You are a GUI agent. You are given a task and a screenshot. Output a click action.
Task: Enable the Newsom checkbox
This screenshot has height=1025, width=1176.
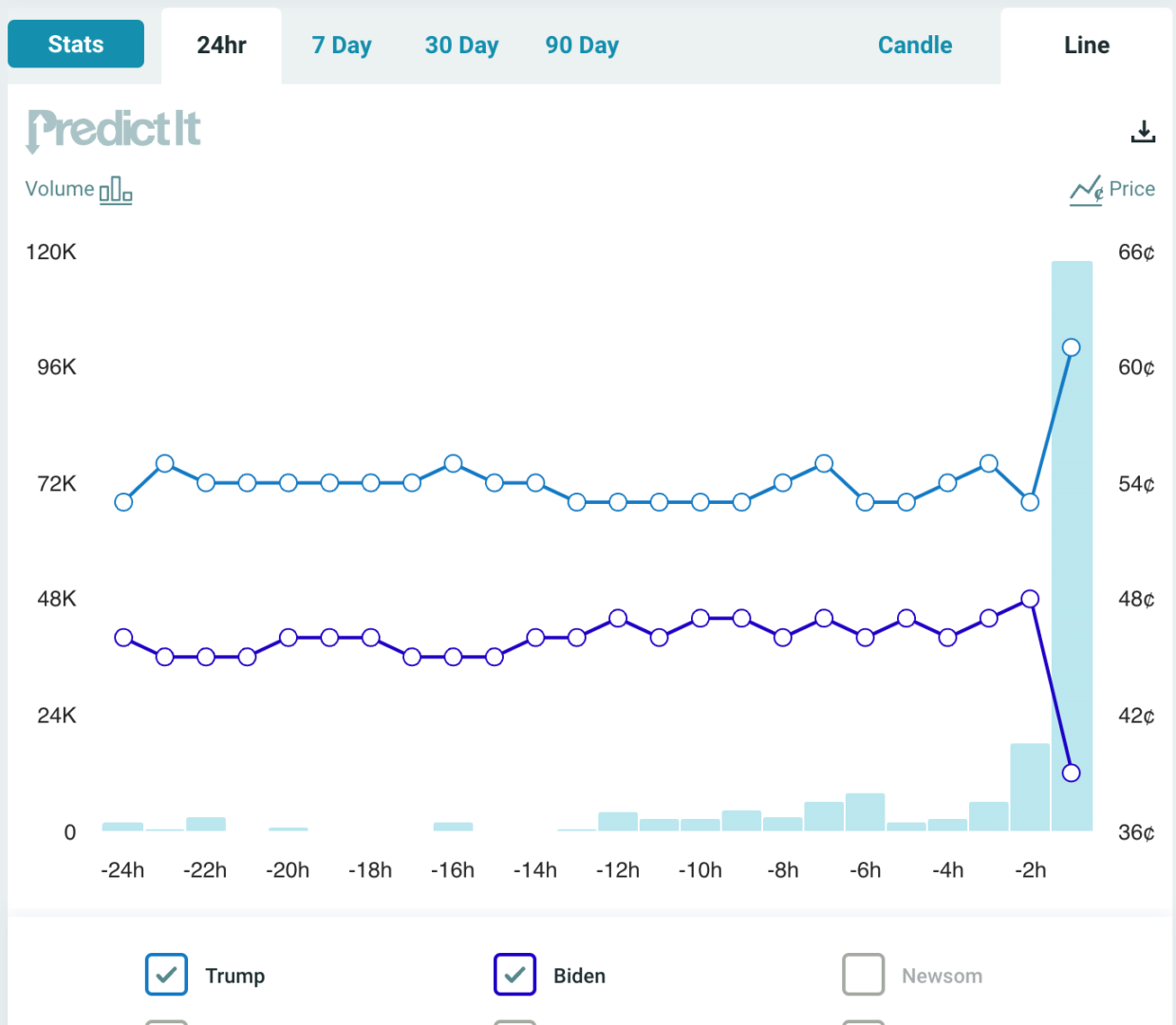[x=863, y=975]
